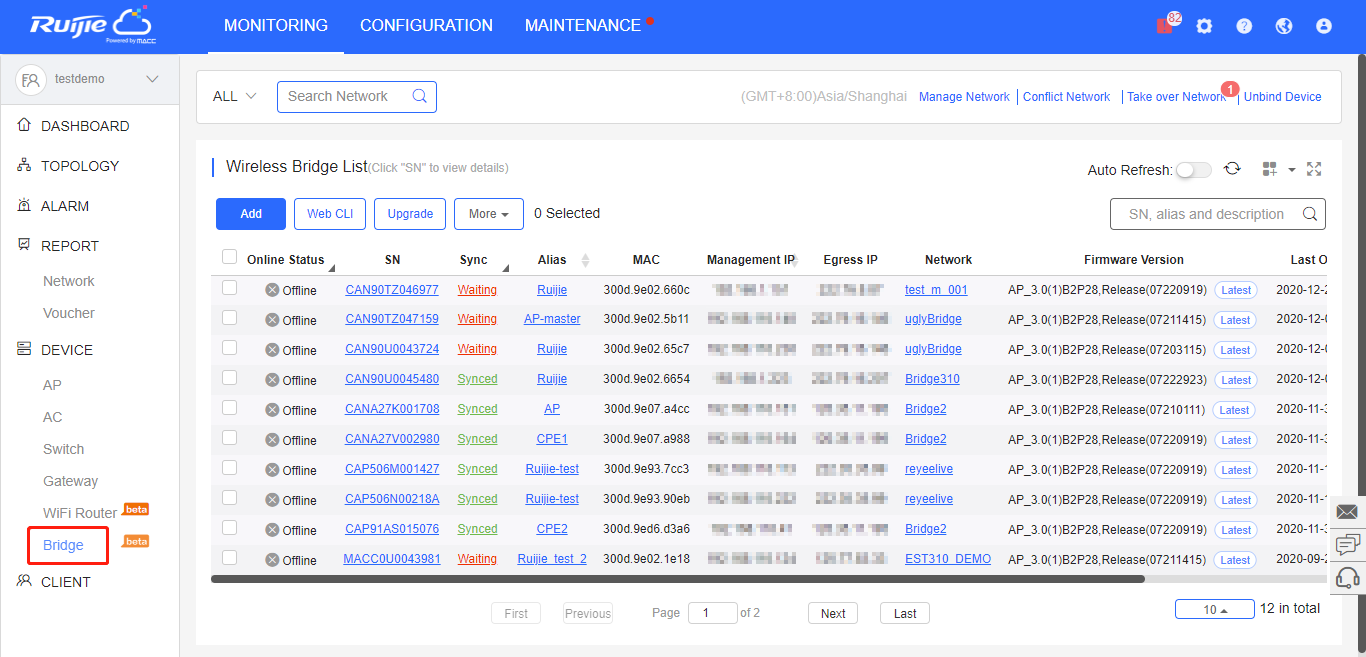This screenshot has height=657, width=1366.
Task: Check the select-all checkbox in table header
Action: [229, 257]
